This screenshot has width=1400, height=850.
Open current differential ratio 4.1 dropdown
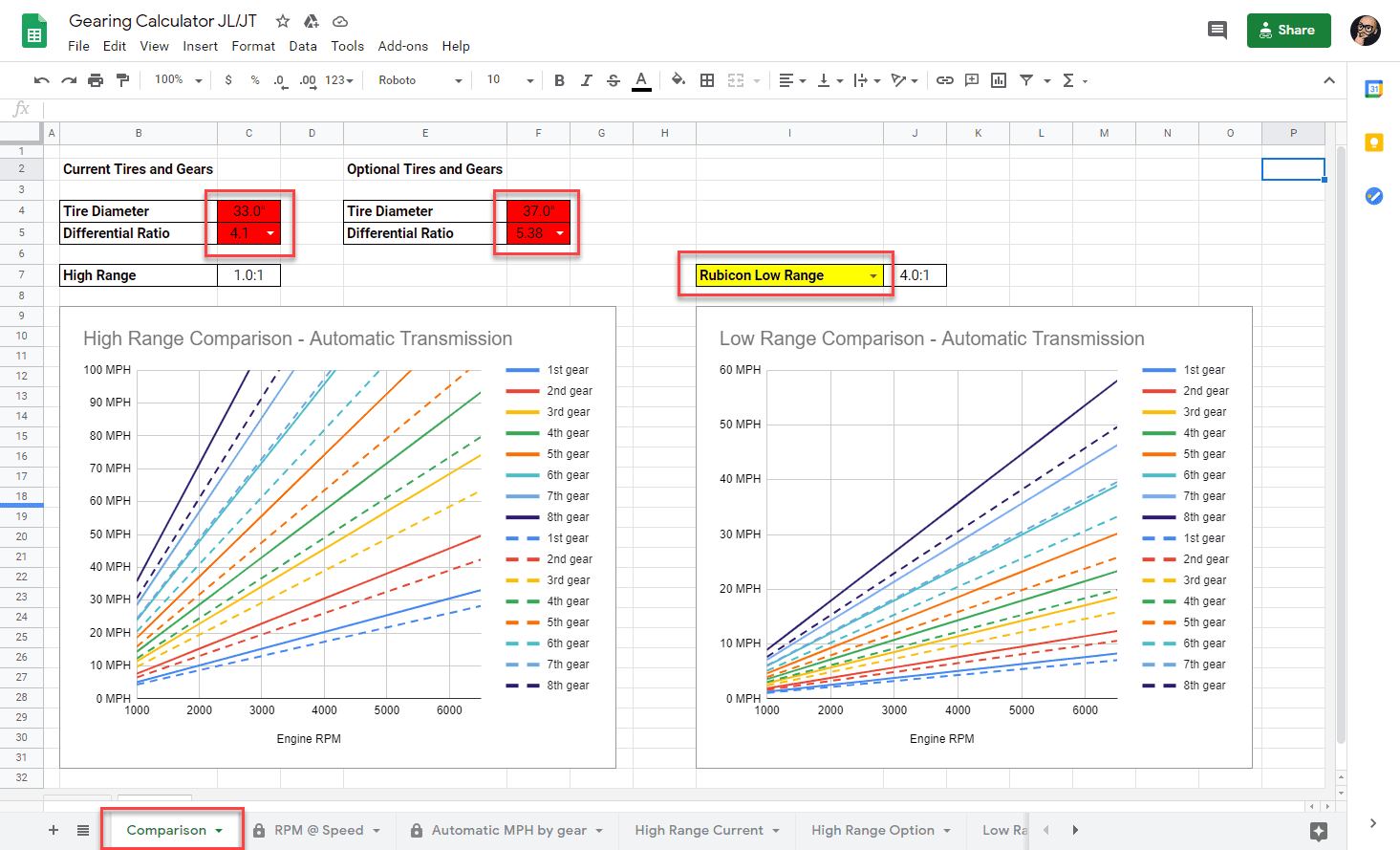pyautogui.click(x=270, y=233)
